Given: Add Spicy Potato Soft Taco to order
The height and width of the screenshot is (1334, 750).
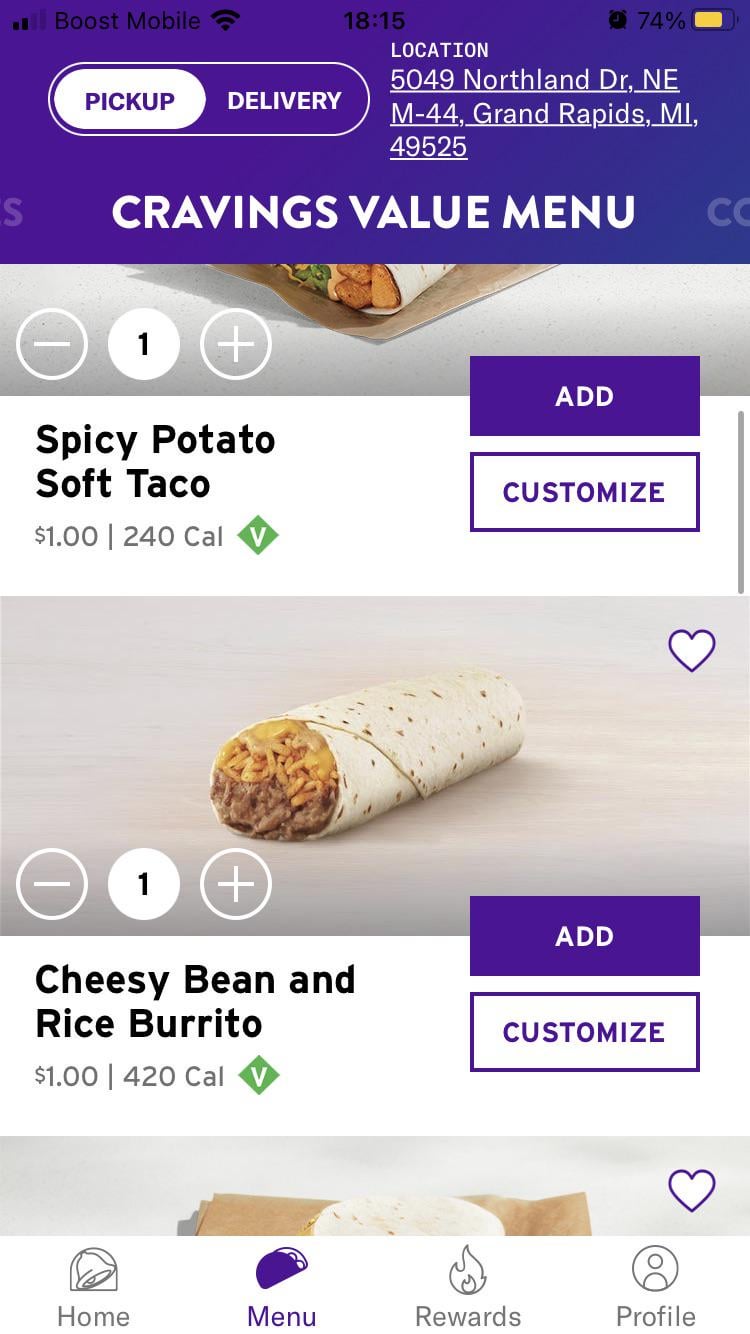Looking at the screenshot, I should click(x=584, y=396).
